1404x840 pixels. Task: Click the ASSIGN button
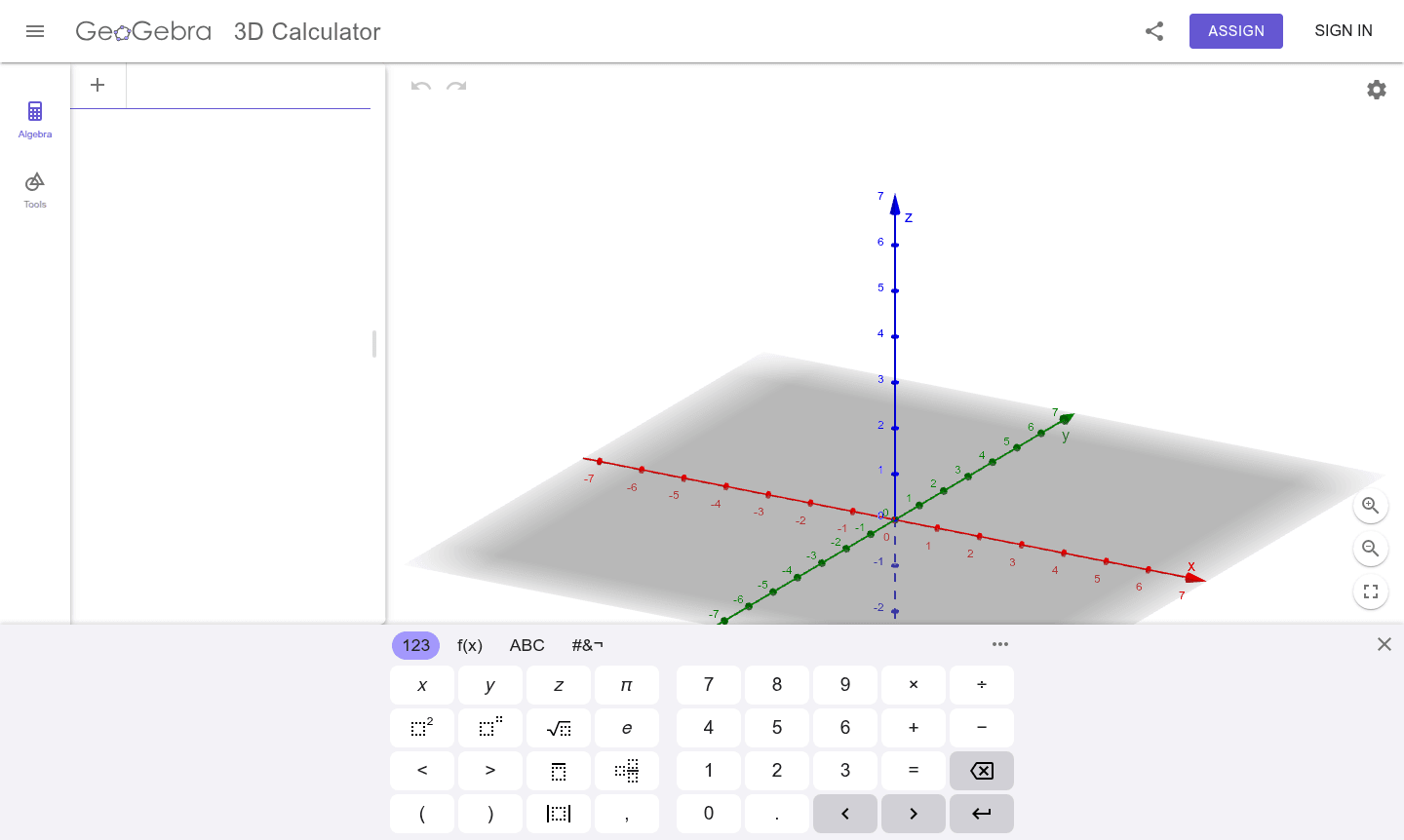pos(1235,30)
